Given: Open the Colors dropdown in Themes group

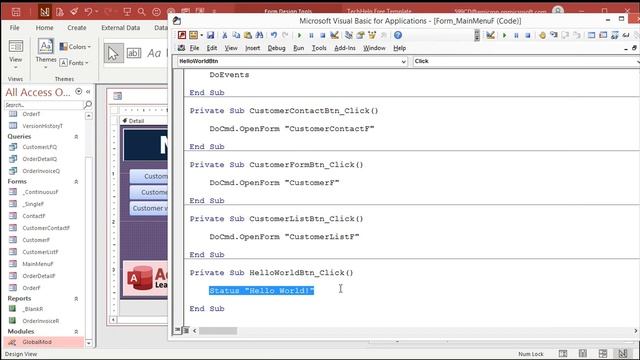Looking at the screenshot, I should coord(76,47).
